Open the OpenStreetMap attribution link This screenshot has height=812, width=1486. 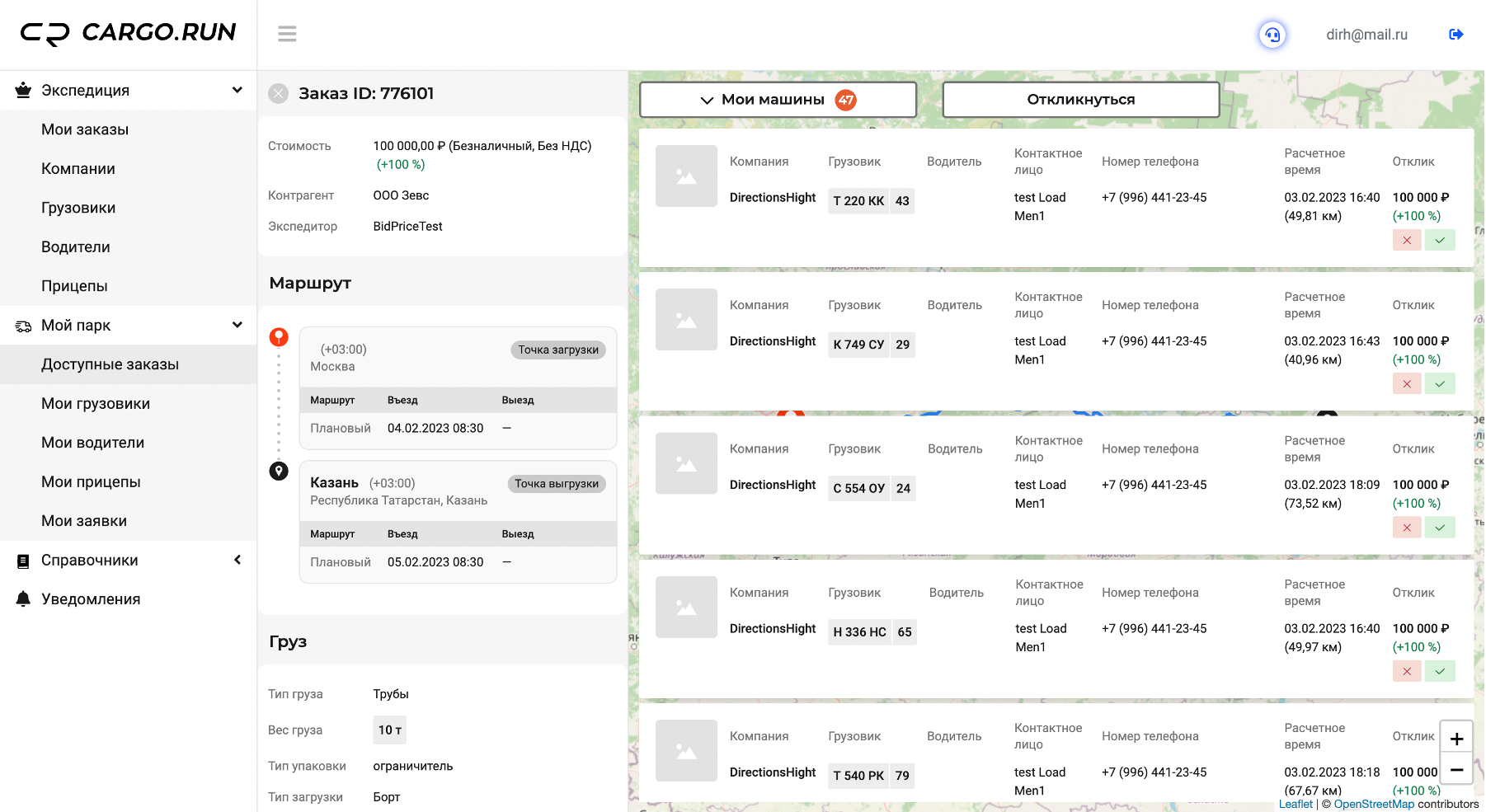(x=1373, y=804)
